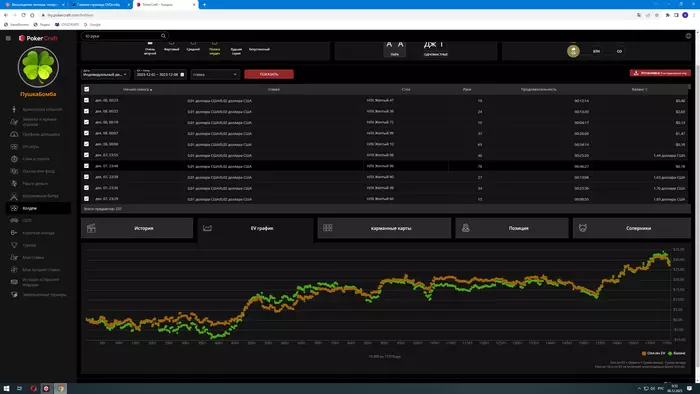Open the Мои лучшие ставки sidebar item
This screenshot has width=700, height=394.
[x=38, y=270]
